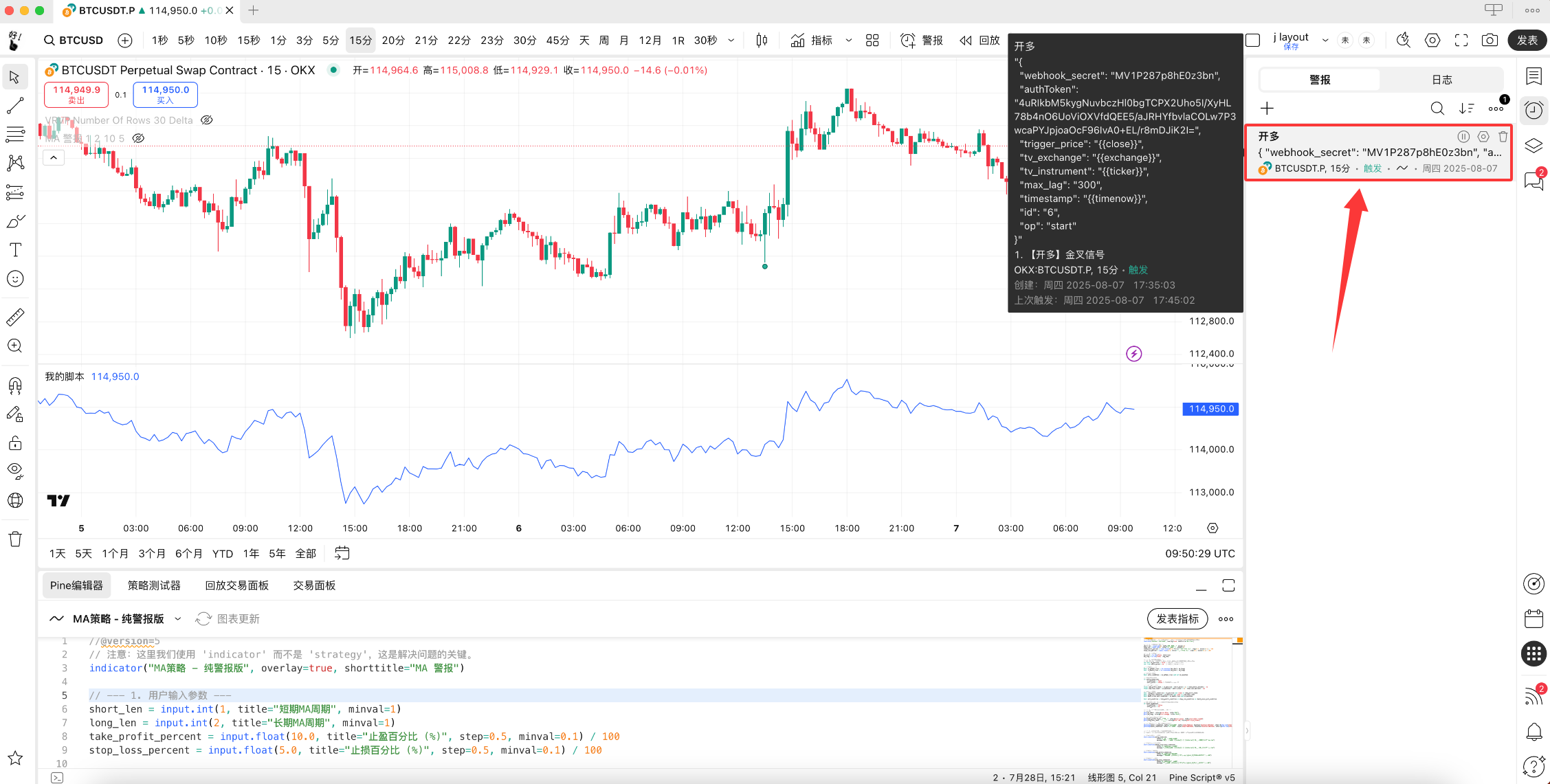Switch to the 30分 timeframe
The height and width of the screenshot is (784, 1550).
524,41
